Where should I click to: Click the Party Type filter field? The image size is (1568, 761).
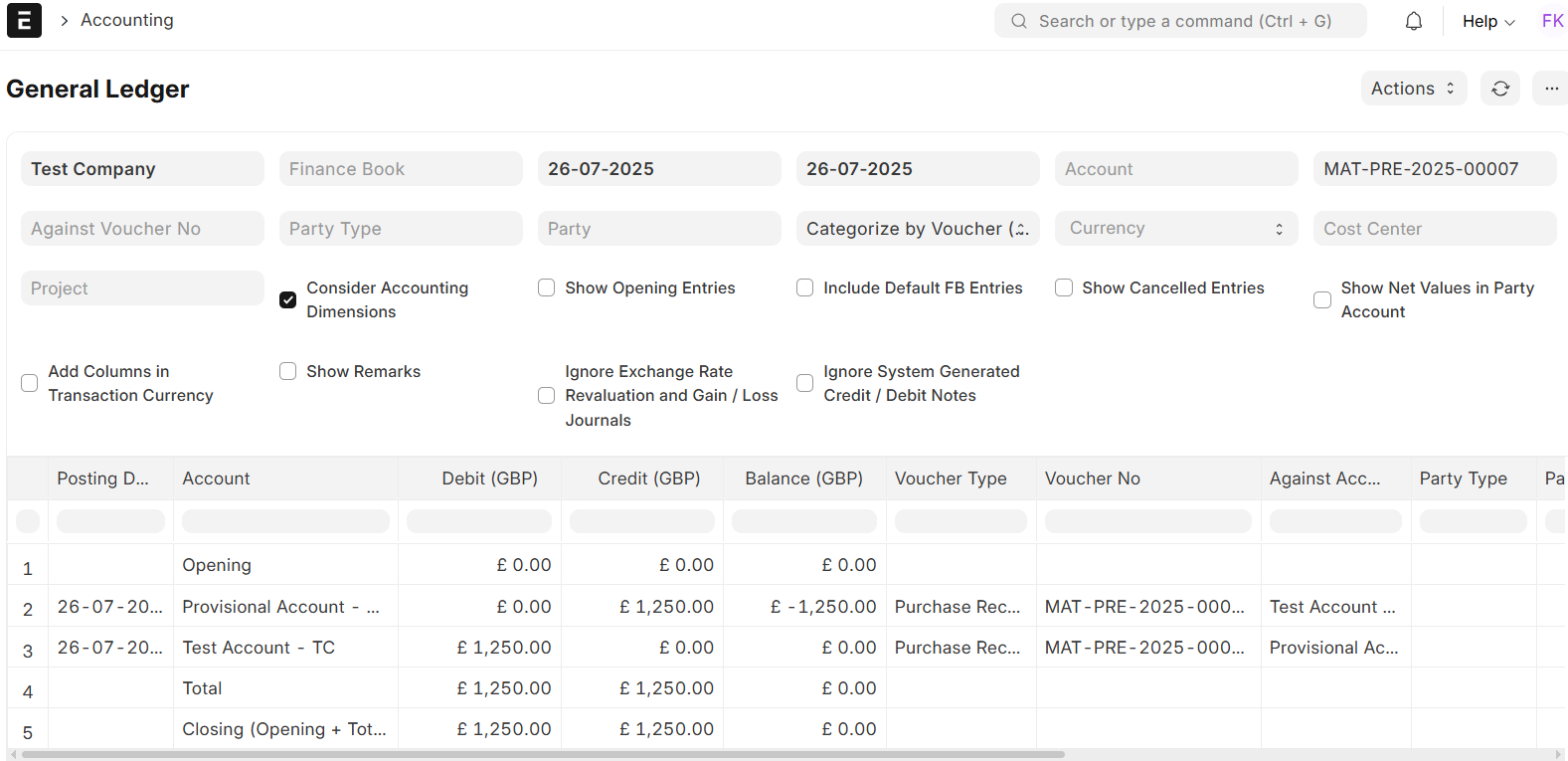pos(400,229)
